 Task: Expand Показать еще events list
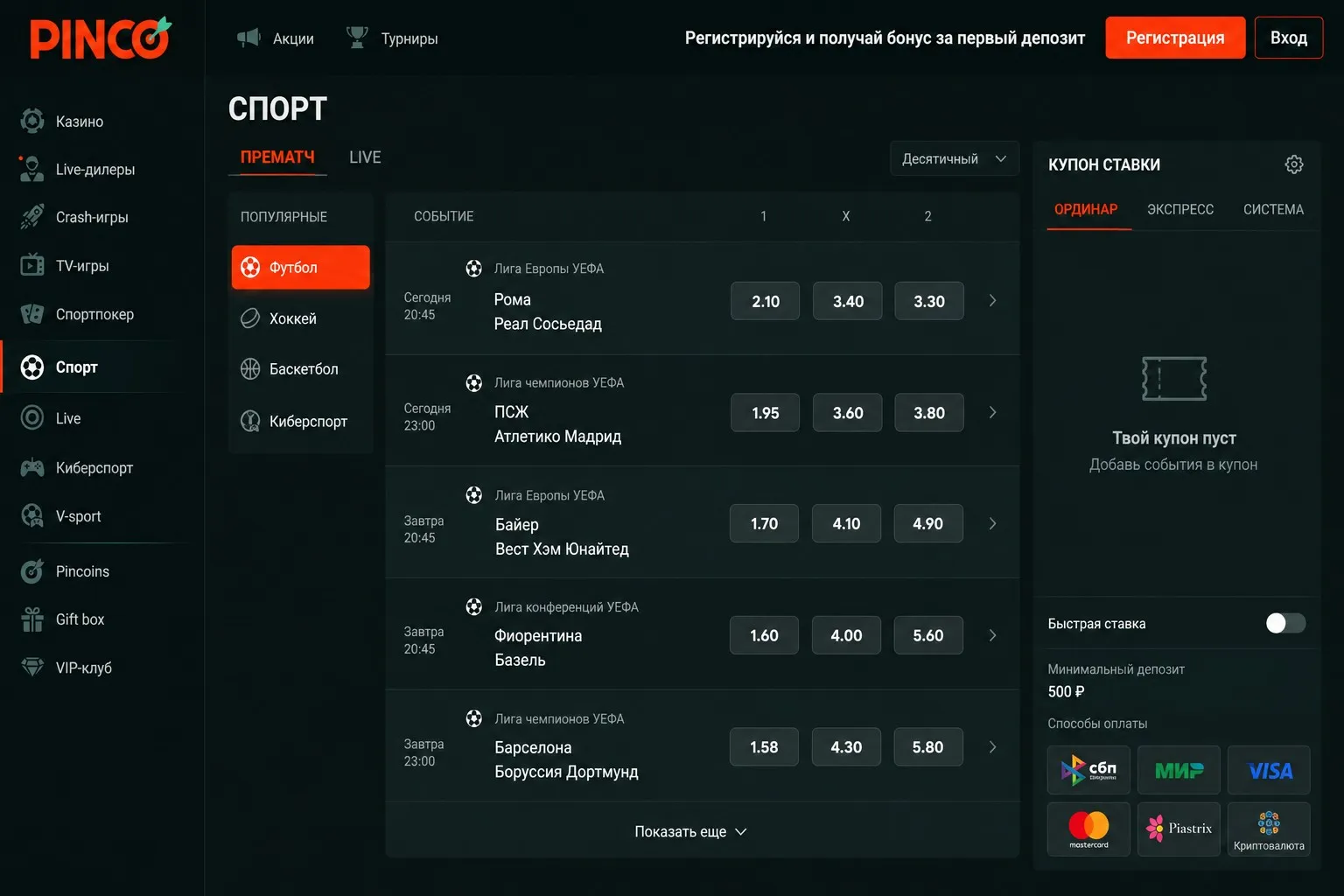tap(690, 831)
